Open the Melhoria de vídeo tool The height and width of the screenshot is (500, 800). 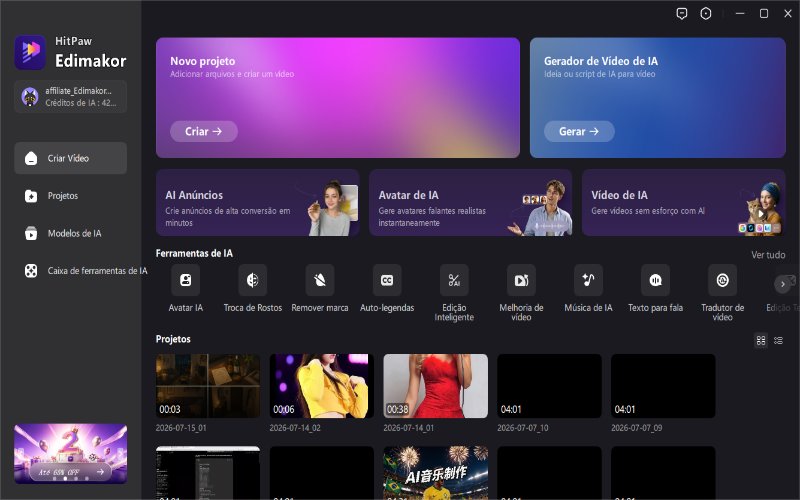pos(521,280)
